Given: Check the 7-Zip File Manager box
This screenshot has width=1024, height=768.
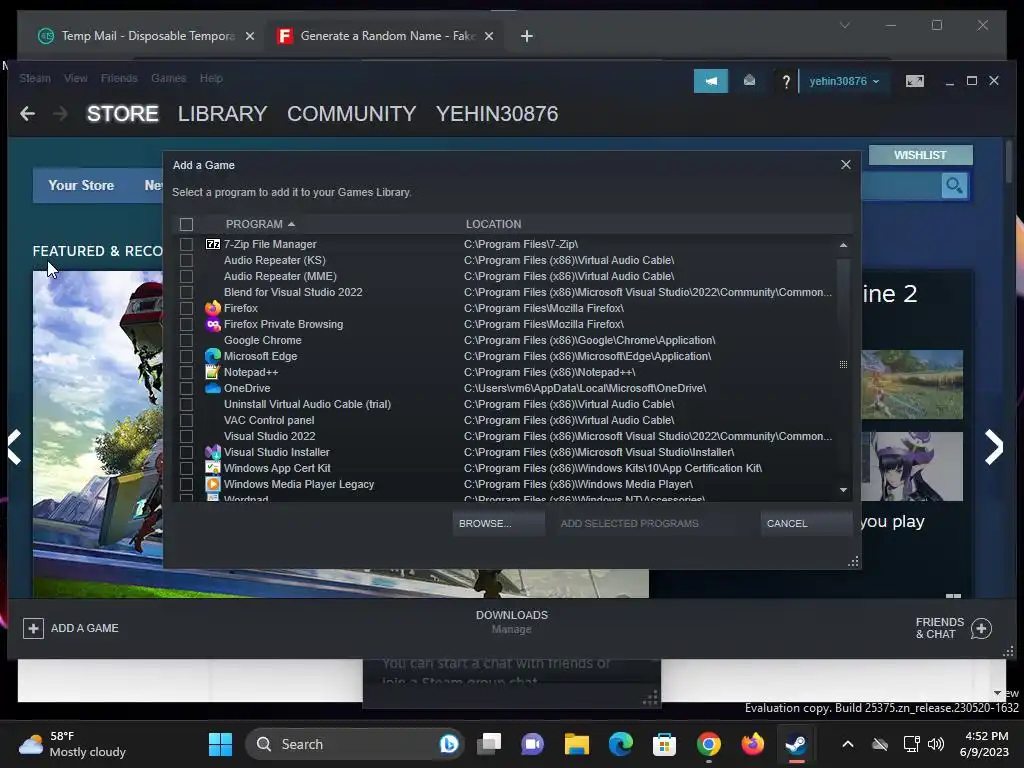Looking at the screenshot, I should click(186, 244).
